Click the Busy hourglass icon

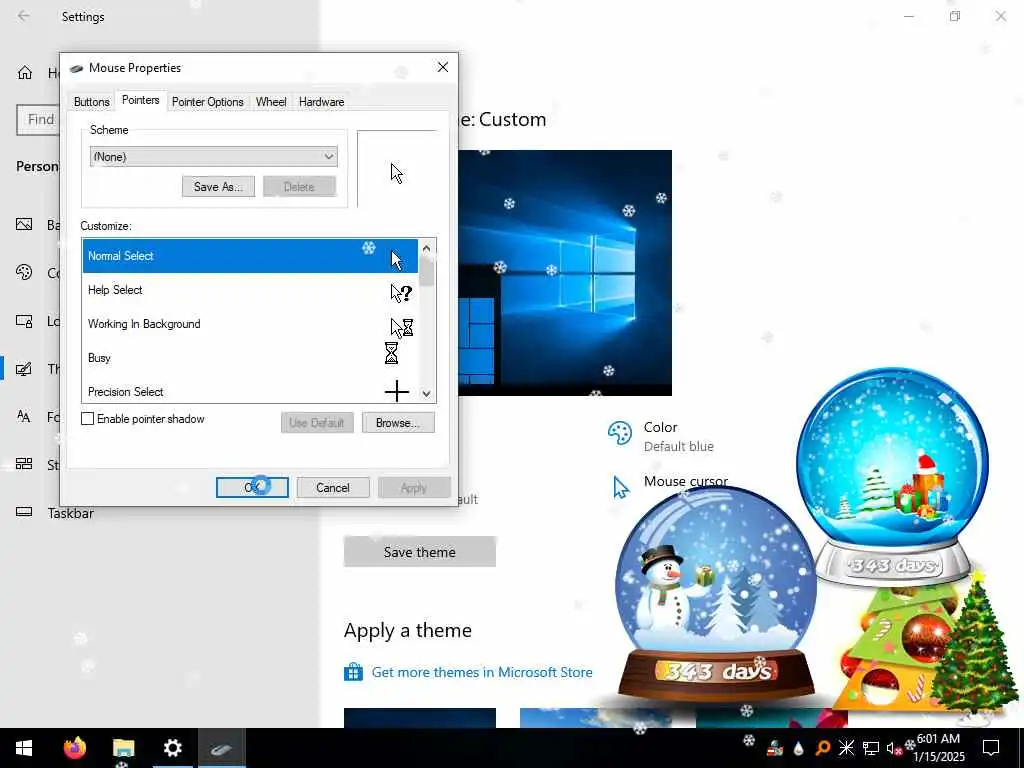tap(391, 353)
